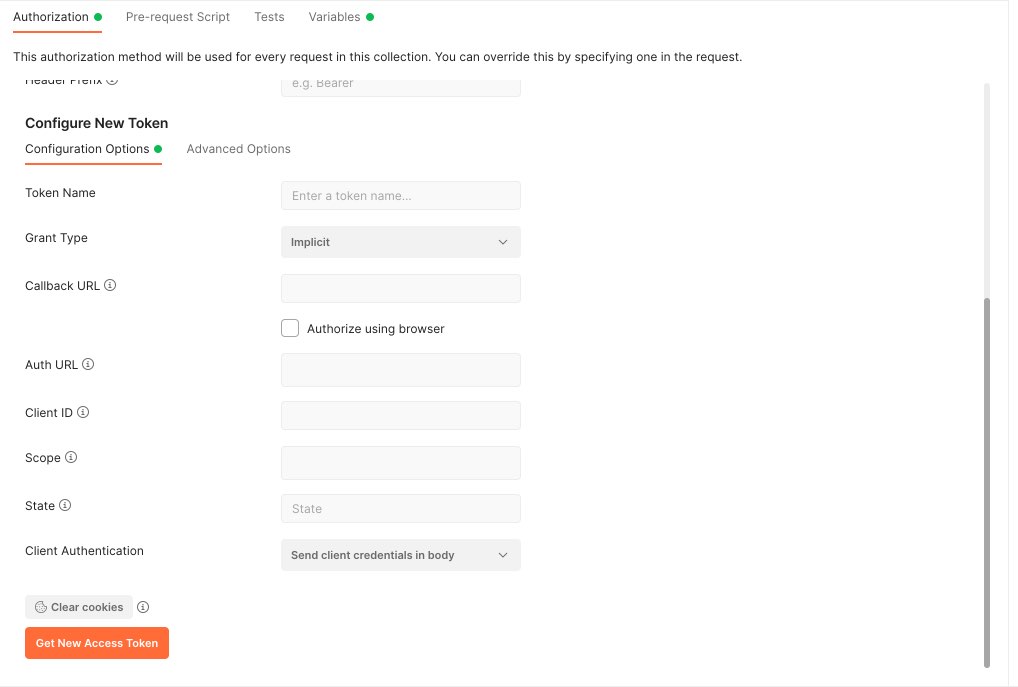Expand the Grant Type chevron arrow
This screenshot has height=687, width=1018.
tap(503, 242)
